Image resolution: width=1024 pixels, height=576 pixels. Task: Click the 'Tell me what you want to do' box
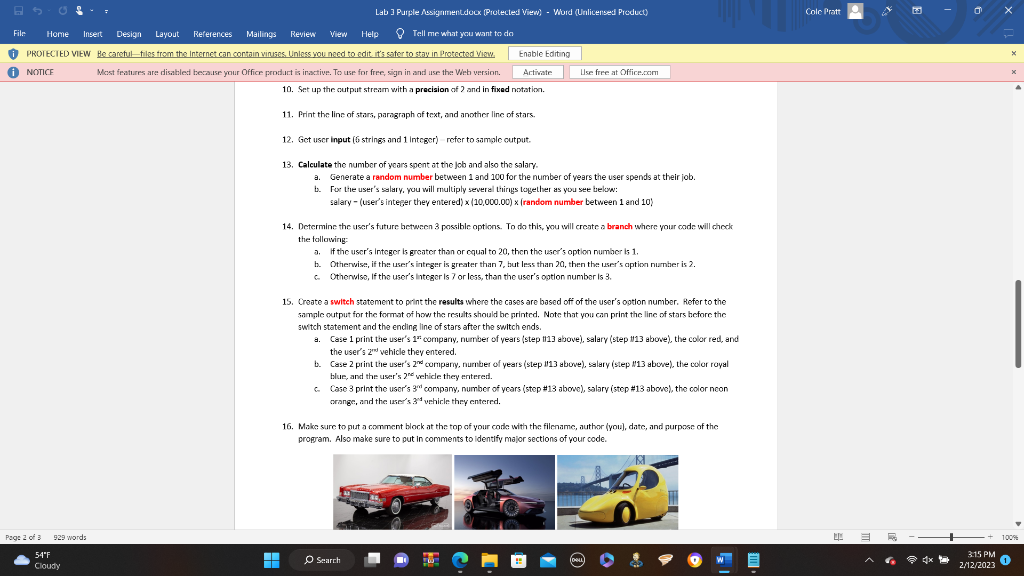click(462, 33)
